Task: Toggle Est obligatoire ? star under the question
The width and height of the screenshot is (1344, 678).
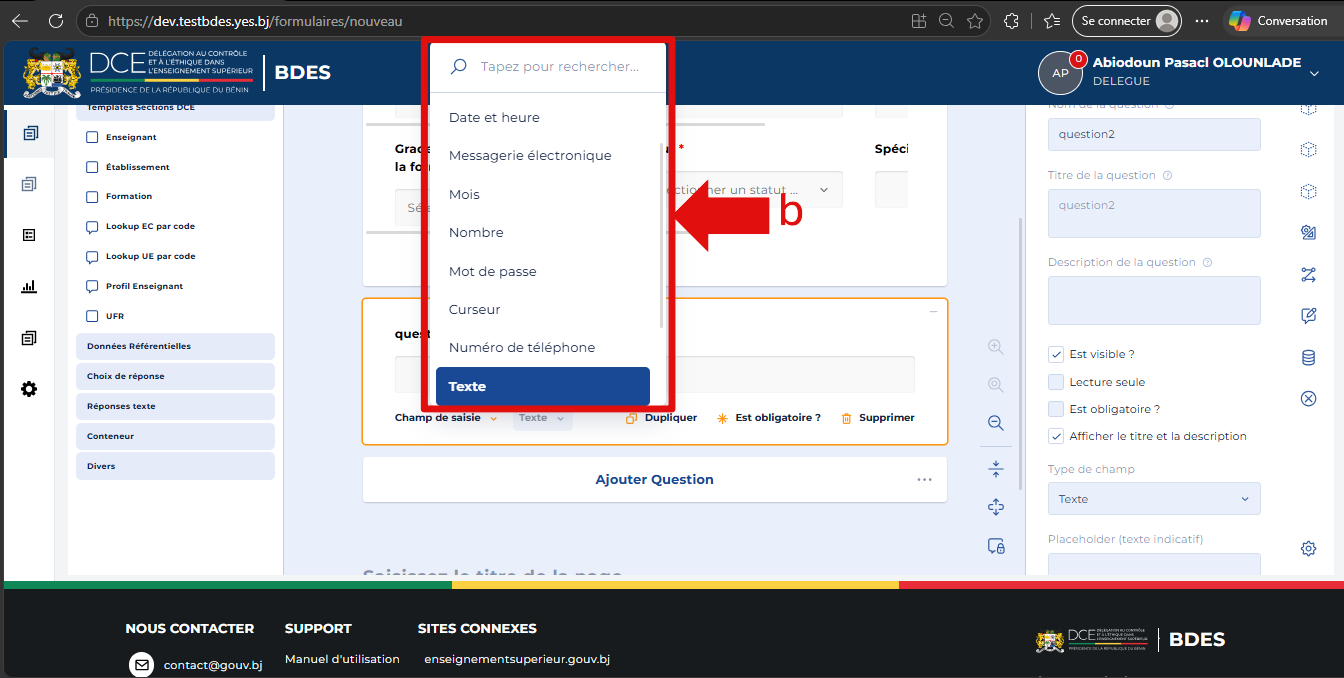Action: point(769,418)
